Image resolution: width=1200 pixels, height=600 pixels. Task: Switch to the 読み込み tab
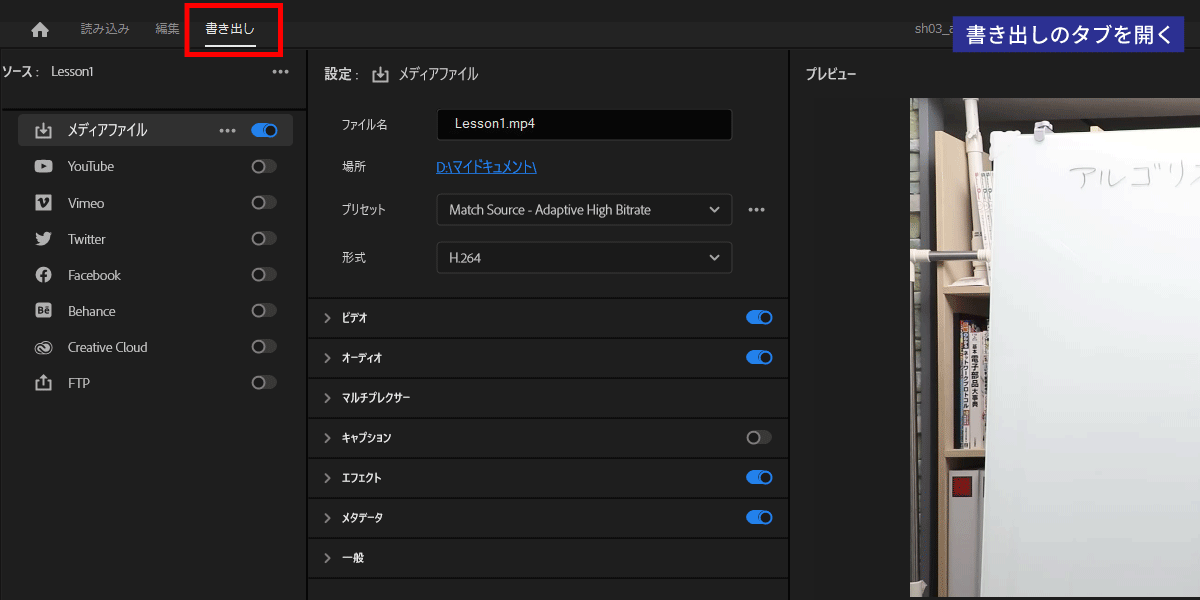pos(105,29)
